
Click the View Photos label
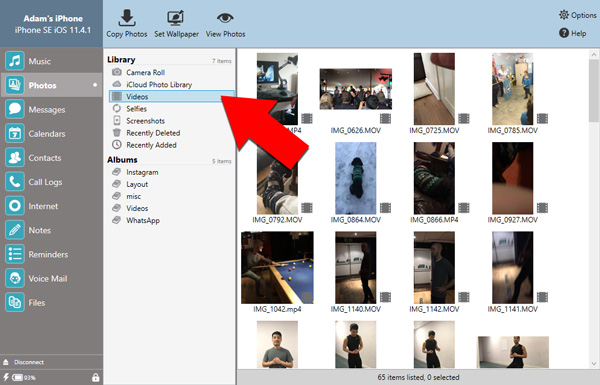pos(225,34)
